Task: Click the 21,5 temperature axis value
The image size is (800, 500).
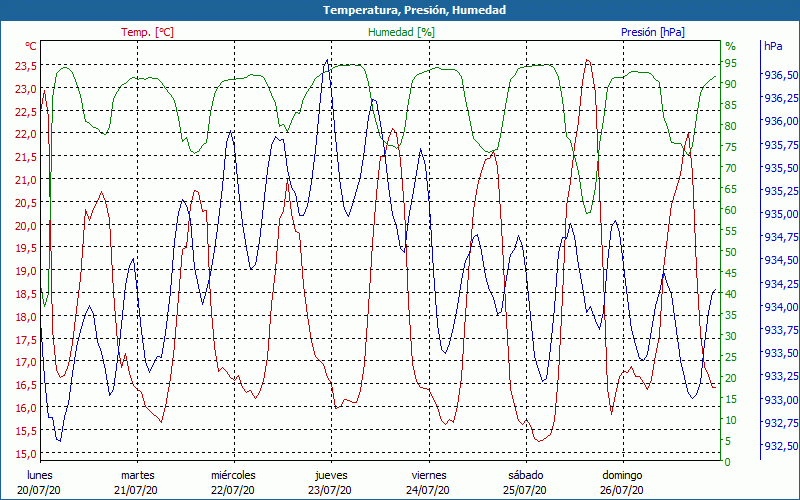Action: pyautogui.click(x=25, y=157)
